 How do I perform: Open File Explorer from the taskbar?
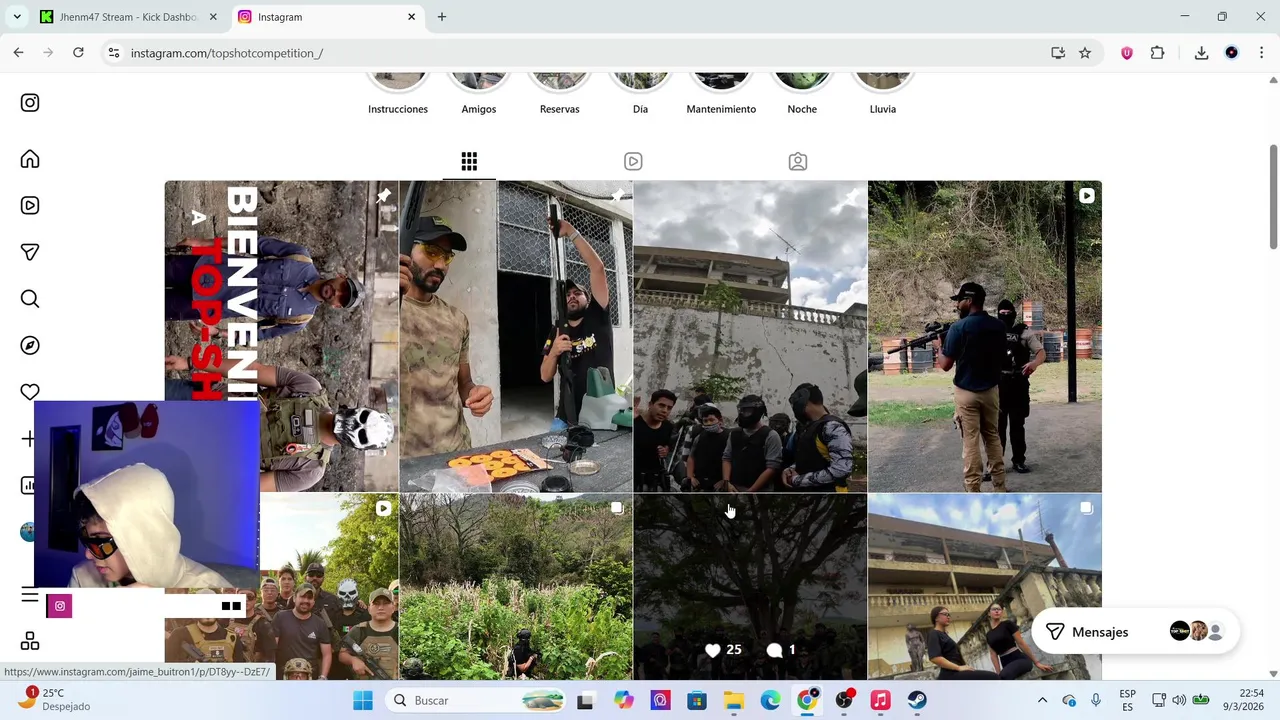(734, 700)
